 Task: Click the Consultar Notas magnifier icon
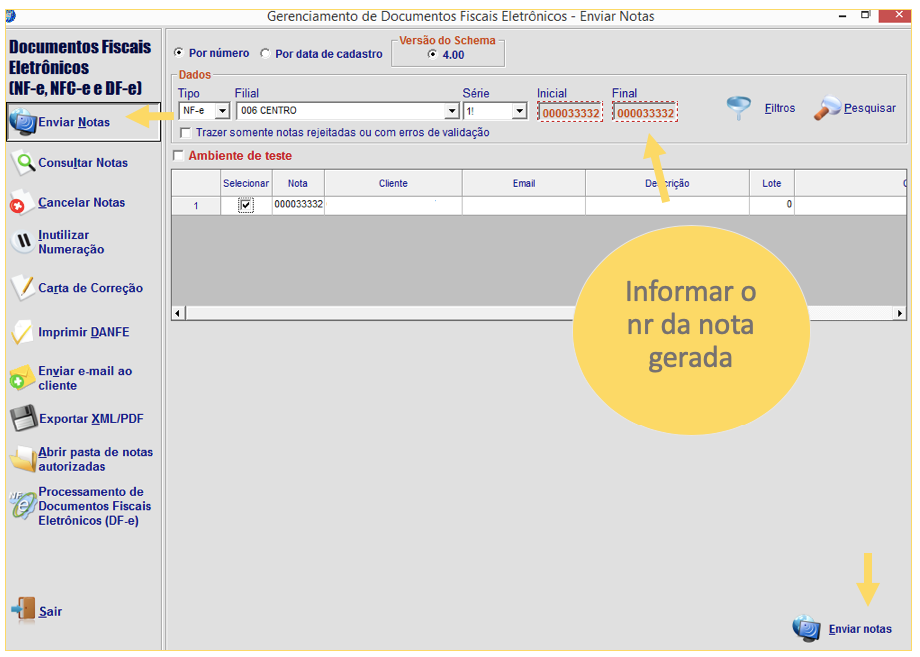22,162
